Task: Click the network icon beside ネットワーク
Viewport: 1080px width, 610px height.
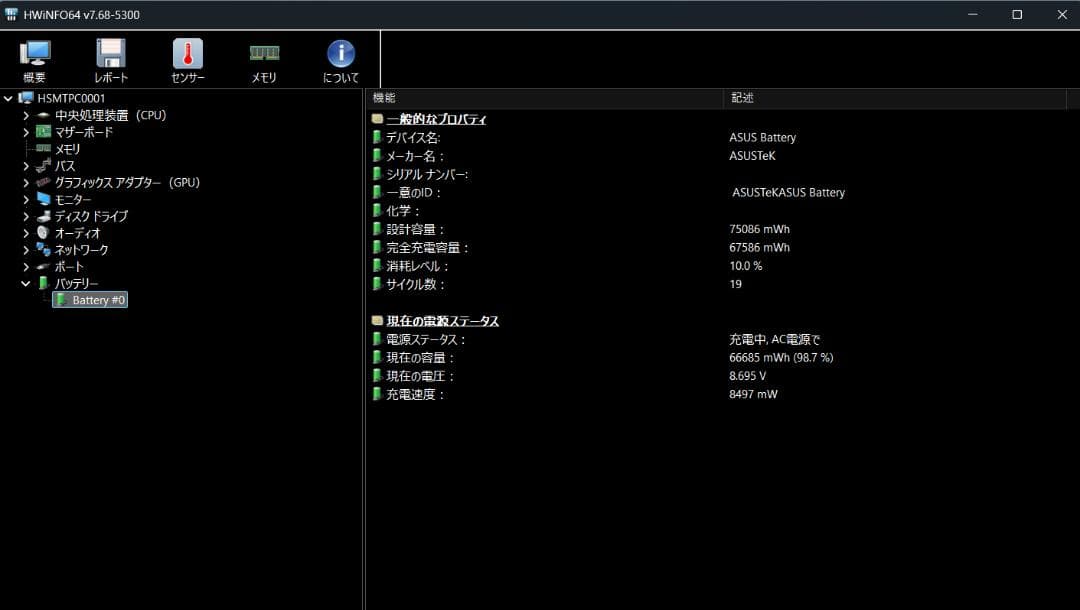Action: click(41, 249)
